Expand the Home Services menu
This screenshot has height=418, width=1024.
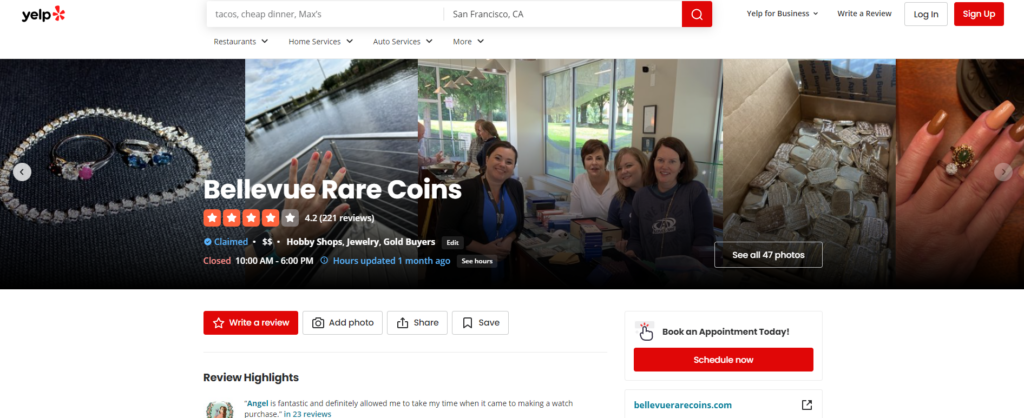point(321,41)
